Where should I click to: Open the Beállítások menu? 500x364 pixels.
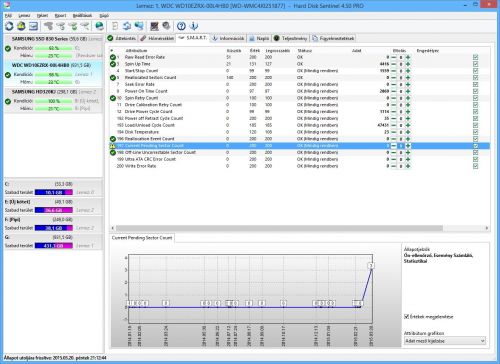82,15
